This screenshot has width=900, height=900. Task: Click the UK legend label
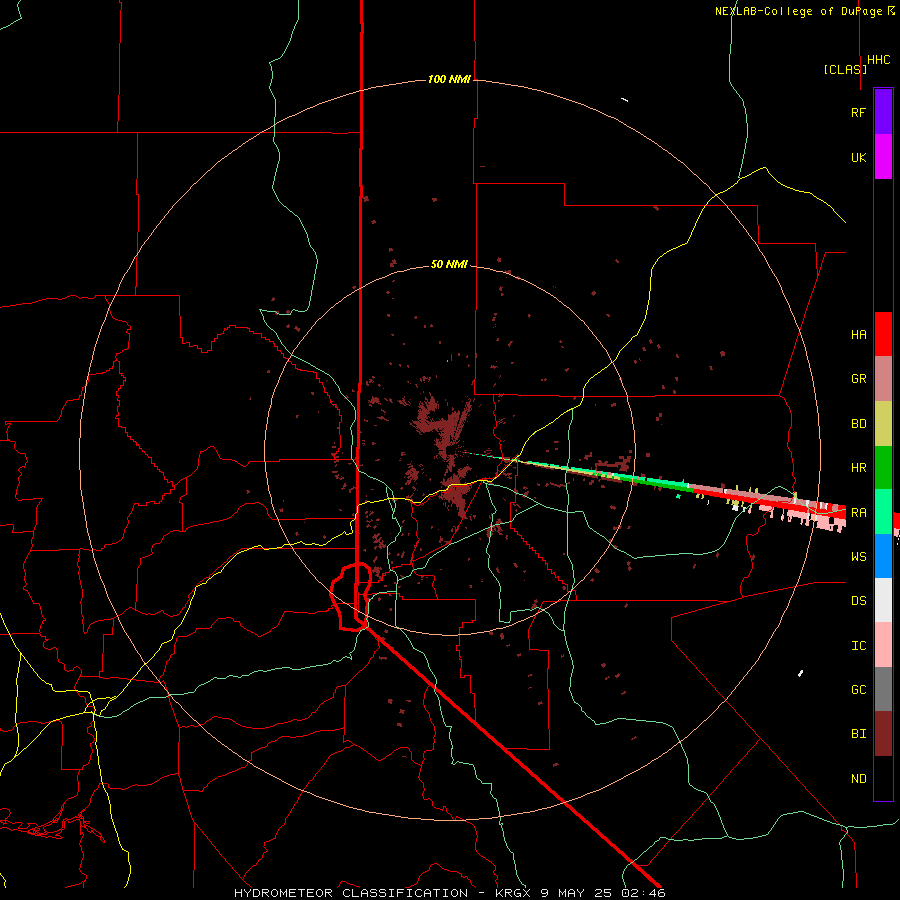point(858,157)
